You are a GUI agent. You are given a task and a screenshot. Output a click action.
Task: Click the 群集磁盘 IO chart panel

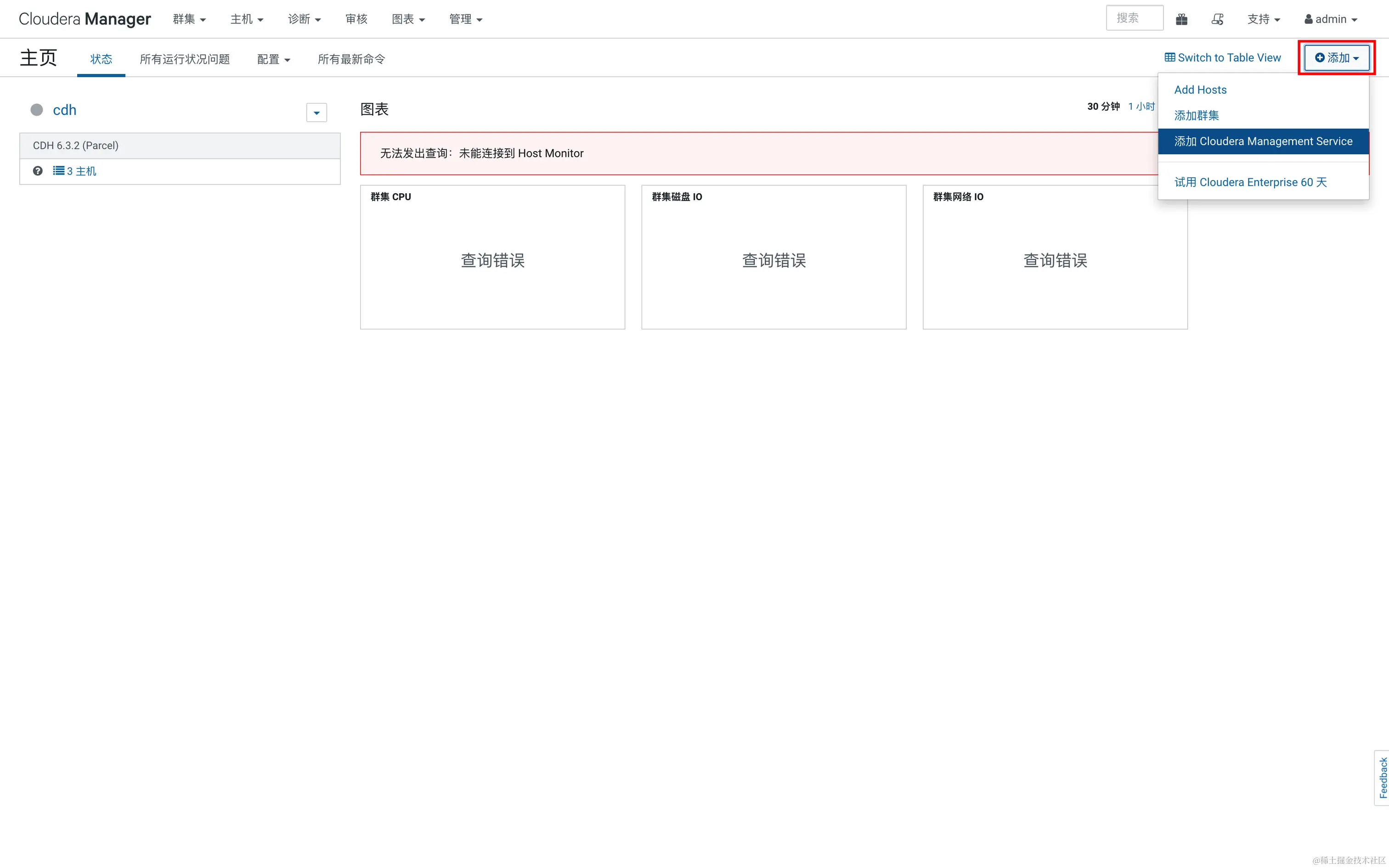[774, 257]
